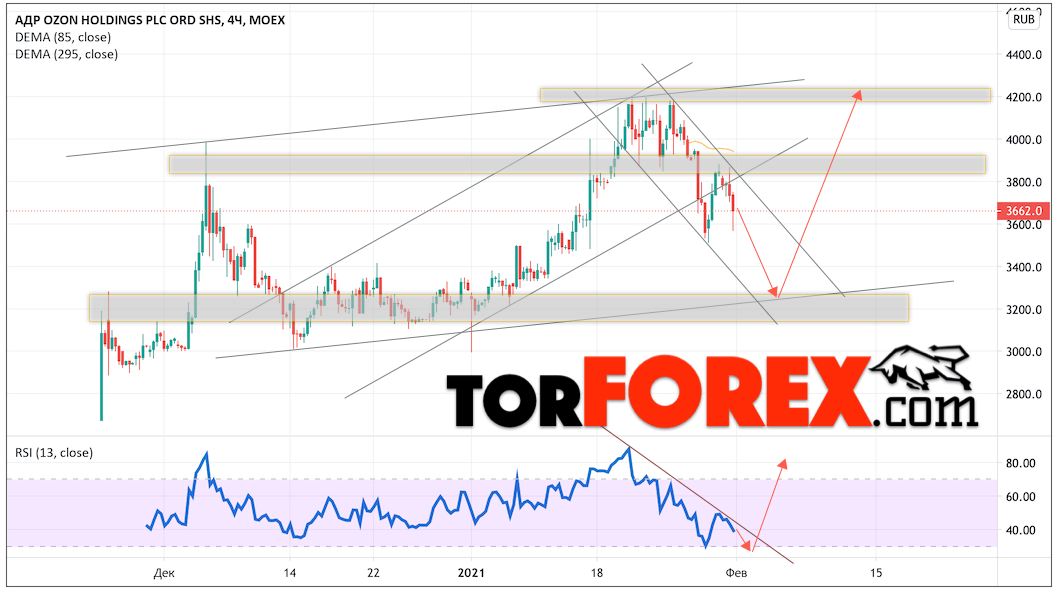
Task: Click the 4200.0 price axis label
Action: (1024, 97)
